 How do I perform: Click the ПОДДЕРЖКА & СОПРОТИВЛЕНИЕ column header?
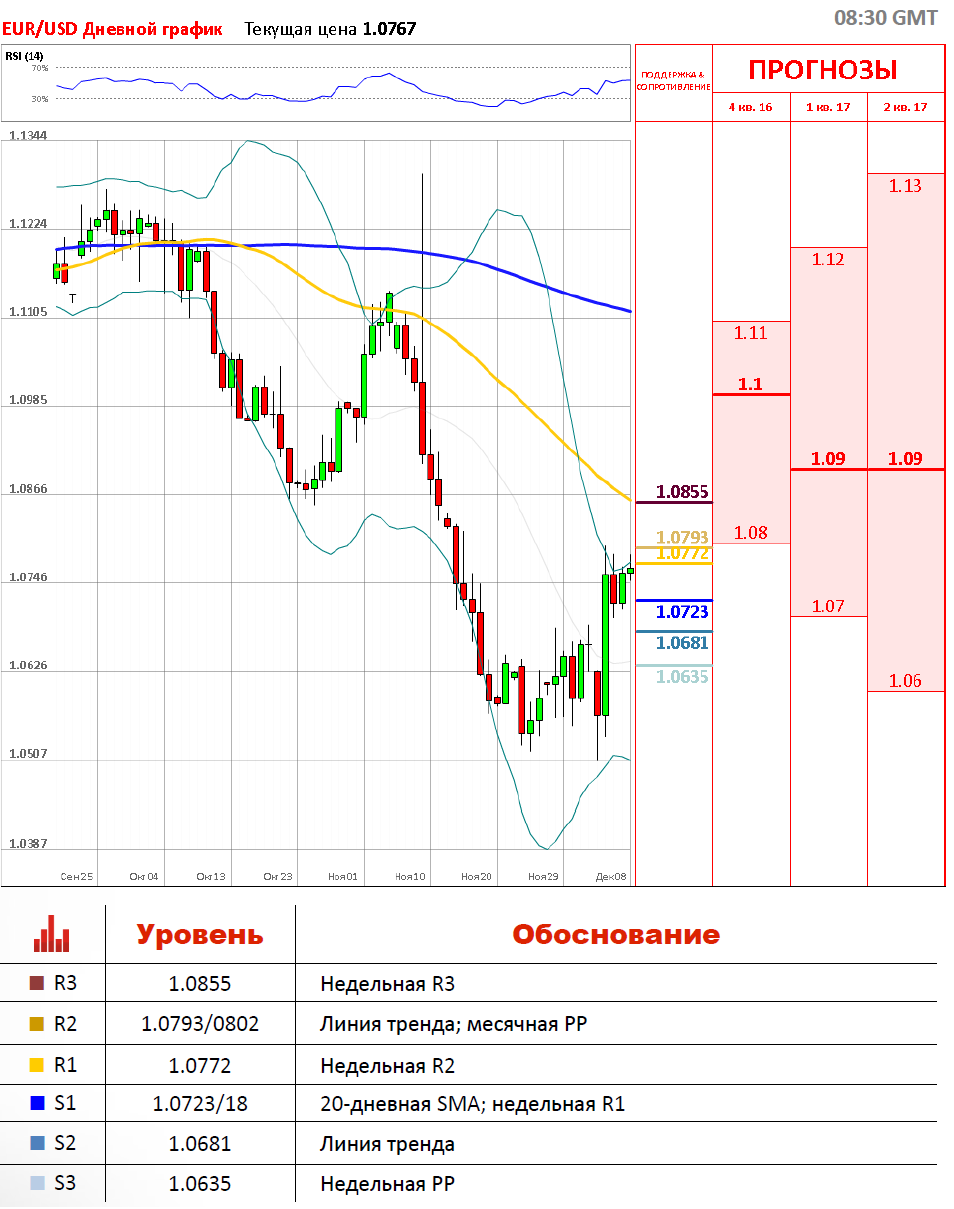673,81
